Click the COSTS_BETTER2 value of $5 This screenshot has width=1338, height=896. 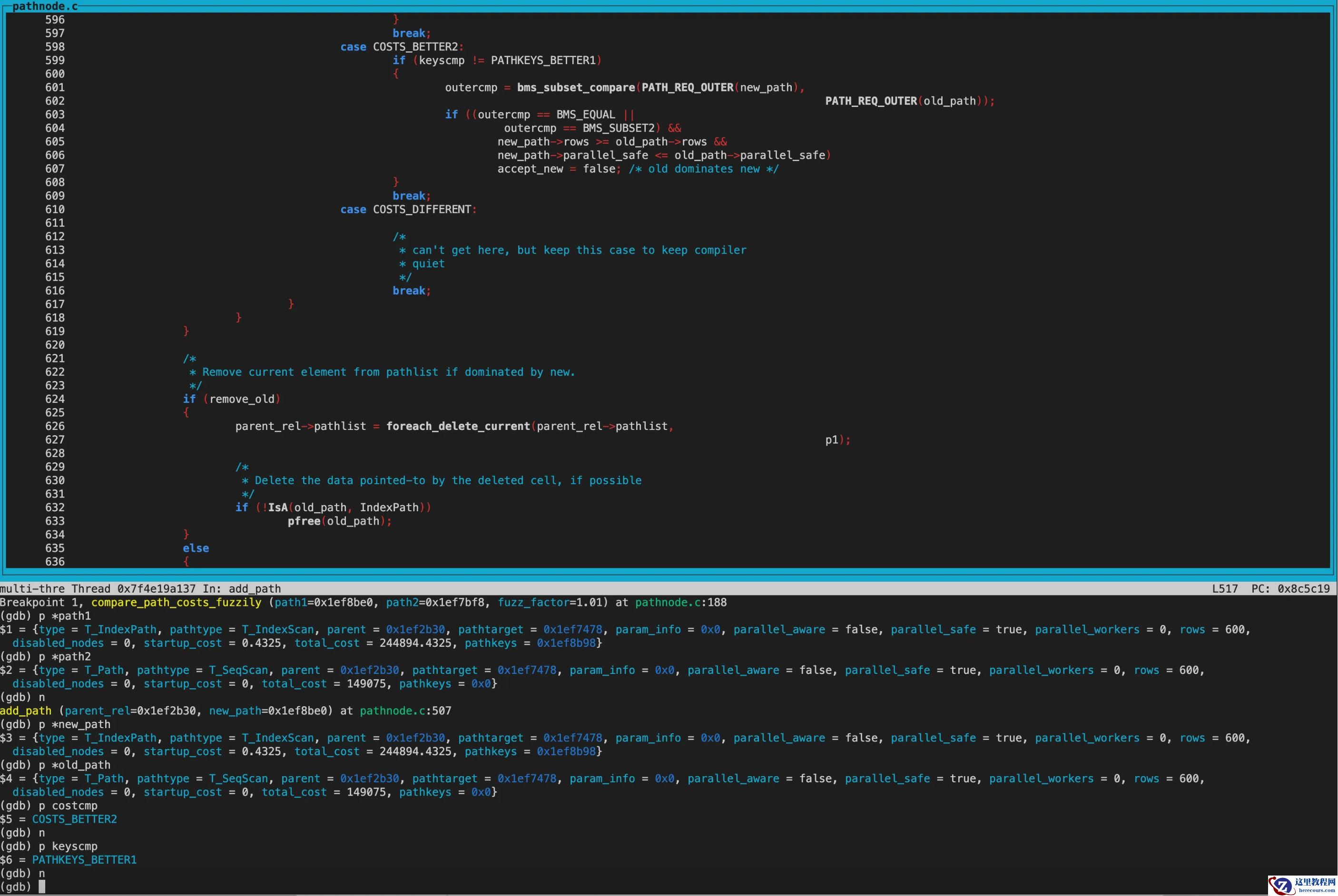point(74,819)
